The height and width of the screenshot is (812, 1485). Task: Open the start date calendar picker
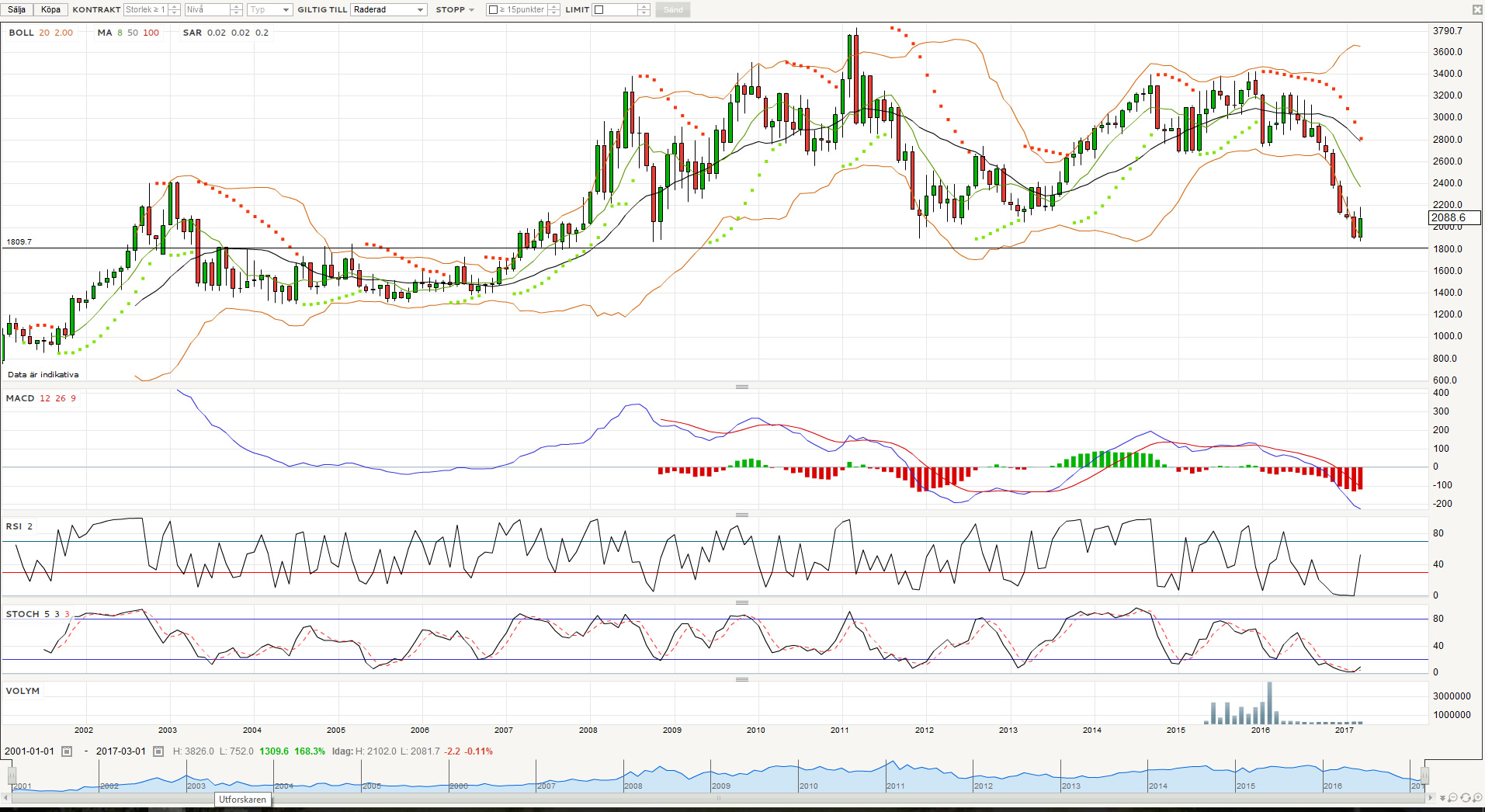point(67,751)
